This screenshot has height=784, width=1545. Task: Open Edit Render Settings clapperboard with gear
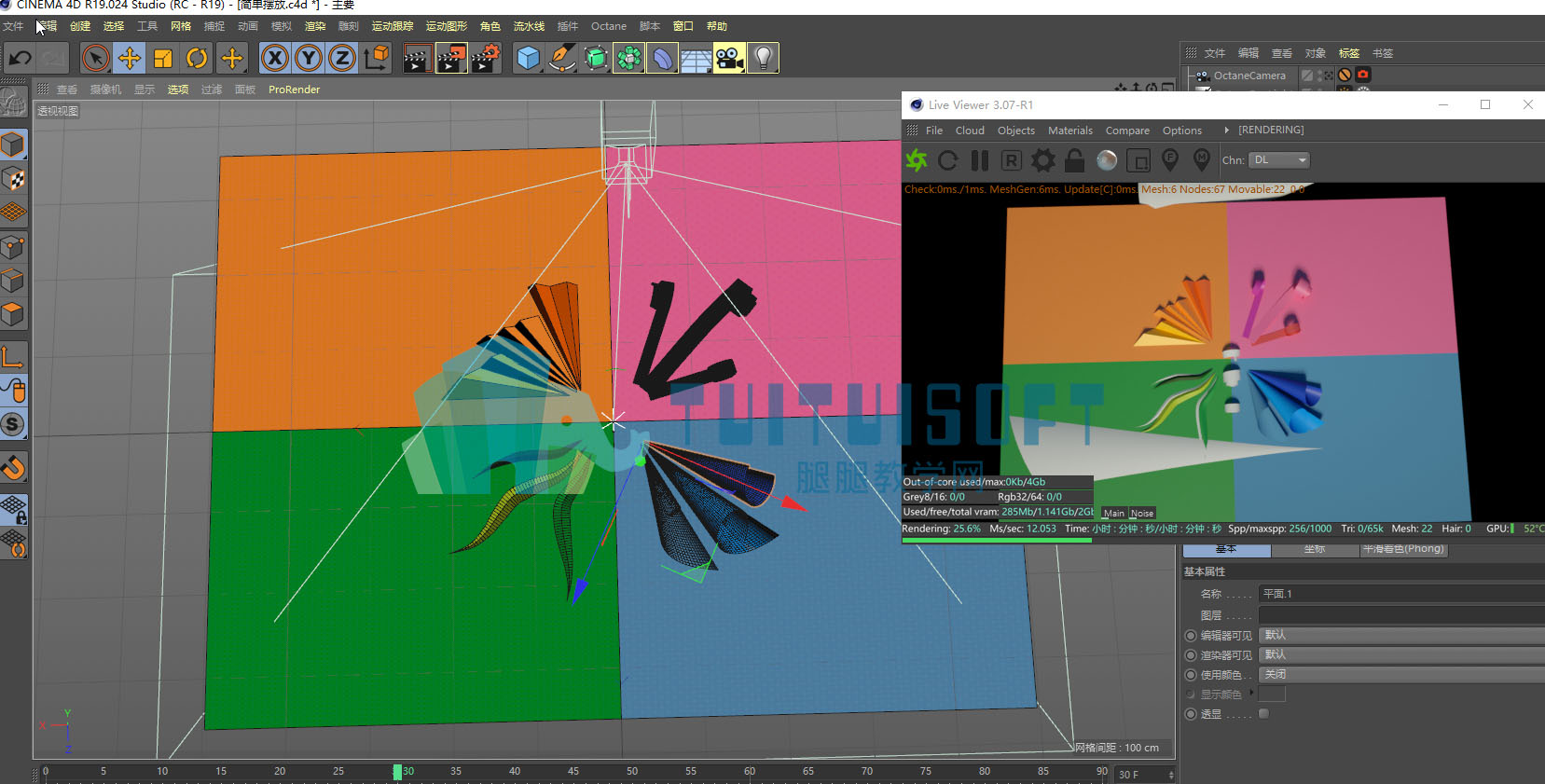click(x=486, y=58)
